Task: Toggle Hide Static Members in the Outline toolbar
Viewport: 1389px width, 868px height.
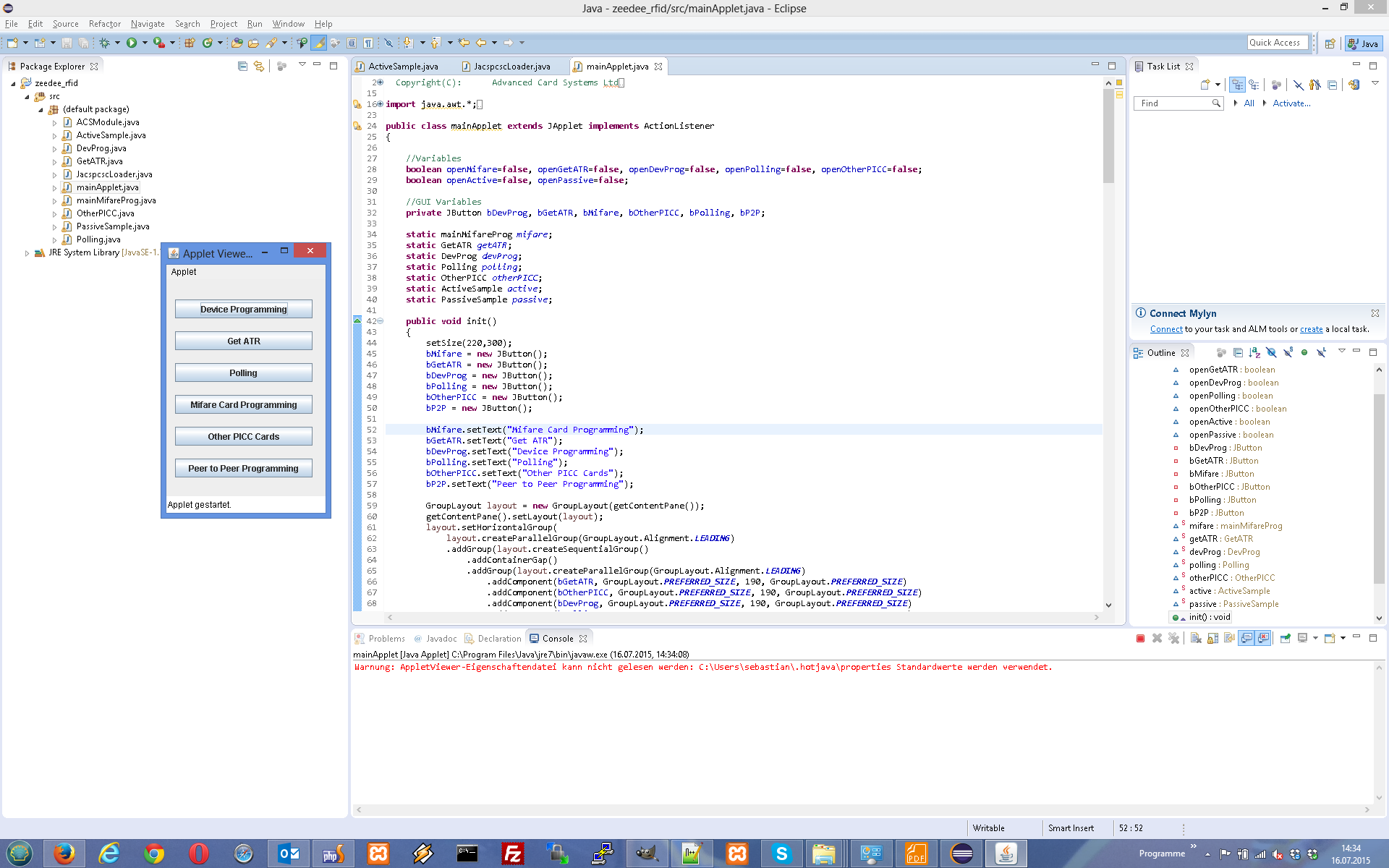Action: (x=1288, y=353)
